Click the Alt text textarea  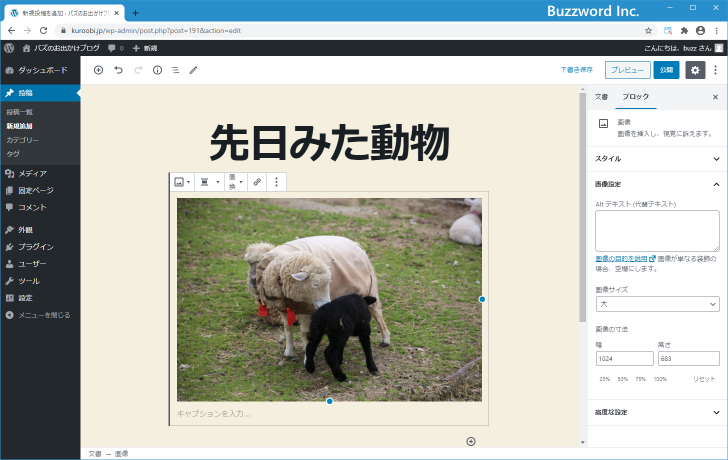(x=657, y=231)
